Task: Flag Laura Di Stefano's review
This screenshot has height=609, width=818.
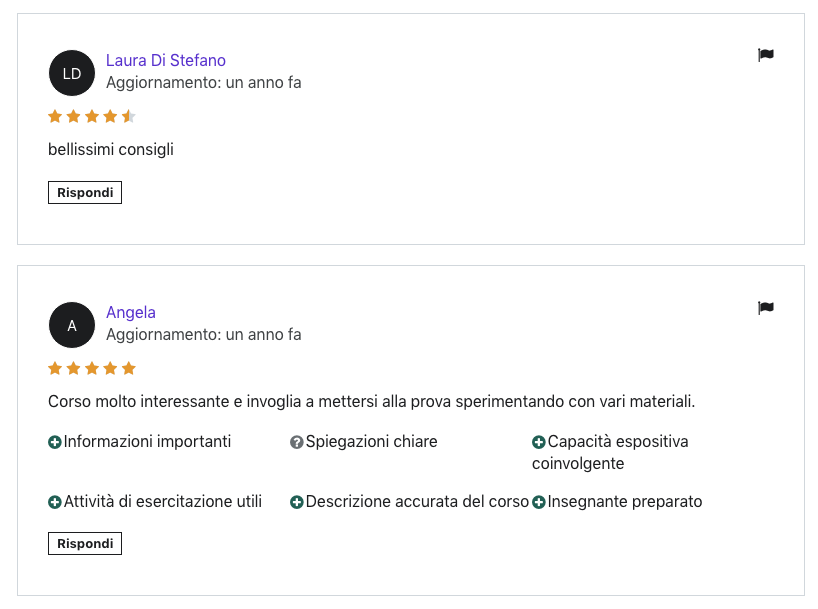Action: click(765, 55)
